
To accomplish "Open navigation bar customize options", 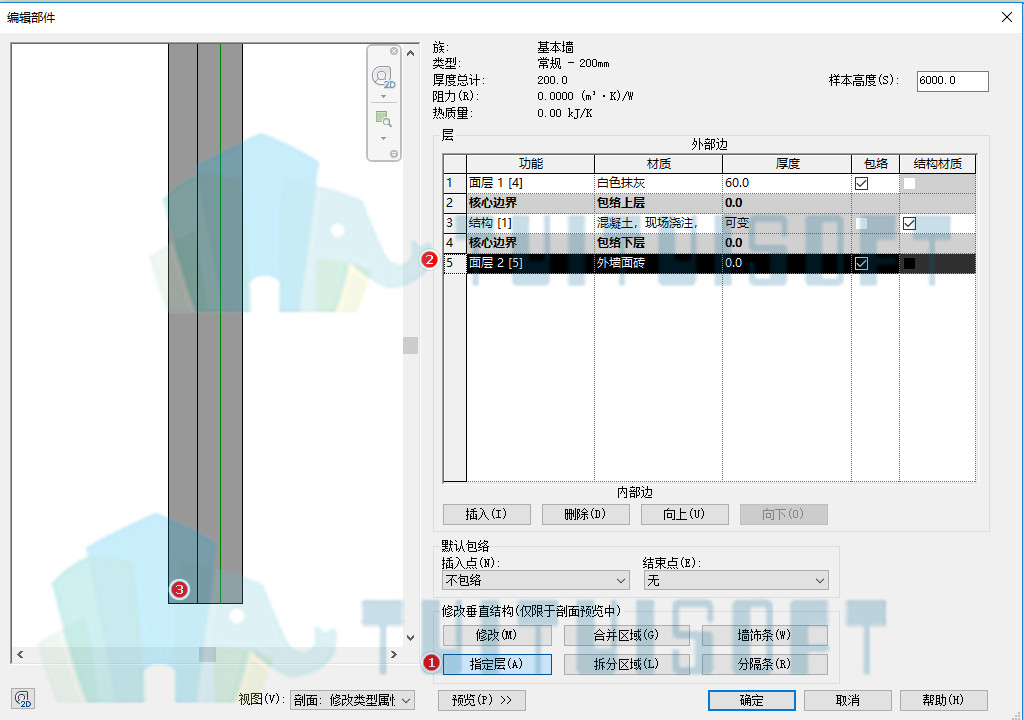I will point(394,154).
